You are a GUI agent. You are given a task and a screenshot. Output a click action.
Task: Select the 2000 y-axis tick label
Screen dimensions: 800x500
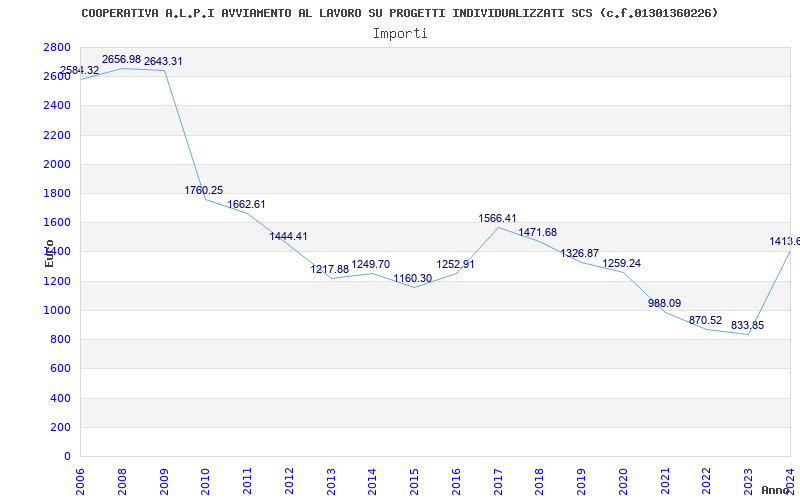58,164
